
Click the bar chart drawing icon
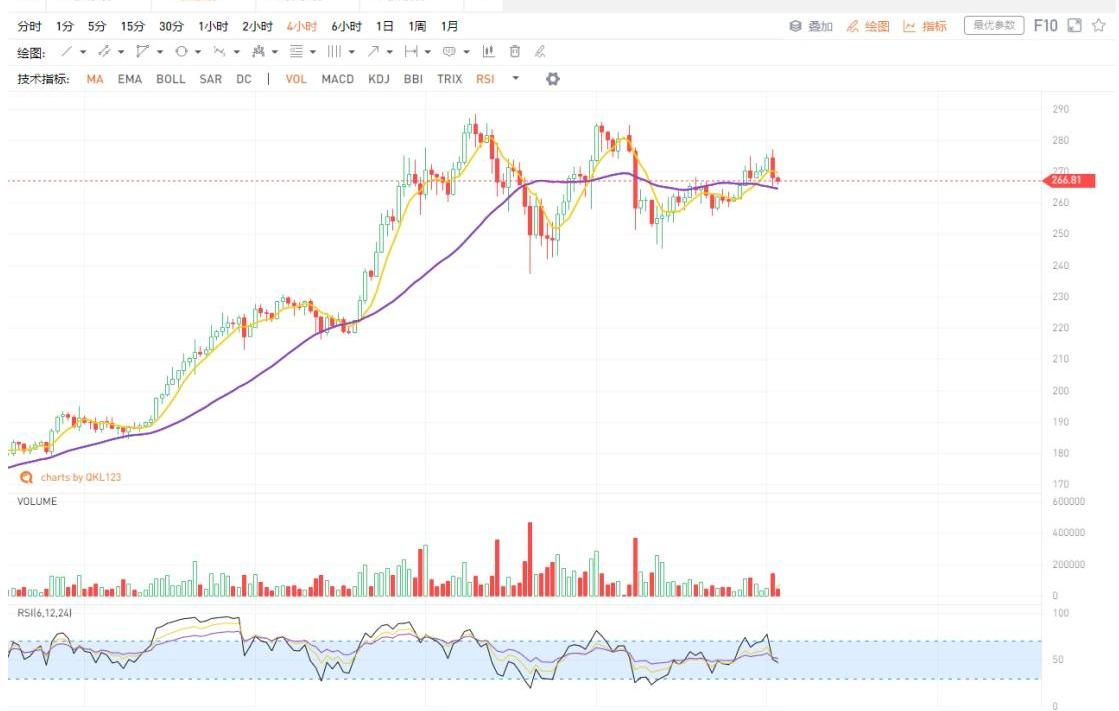click(489, 52)
